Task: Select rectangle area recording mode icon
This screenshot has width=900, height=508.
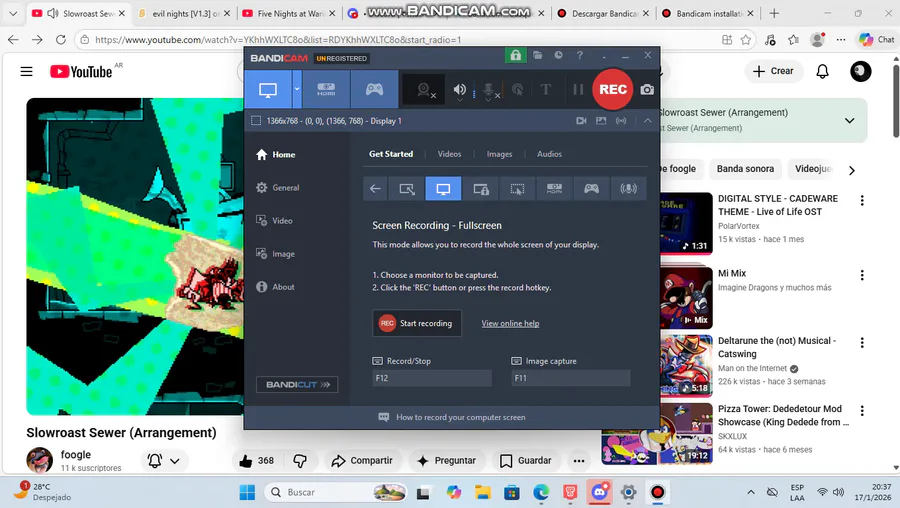Action: pos(406,189)
